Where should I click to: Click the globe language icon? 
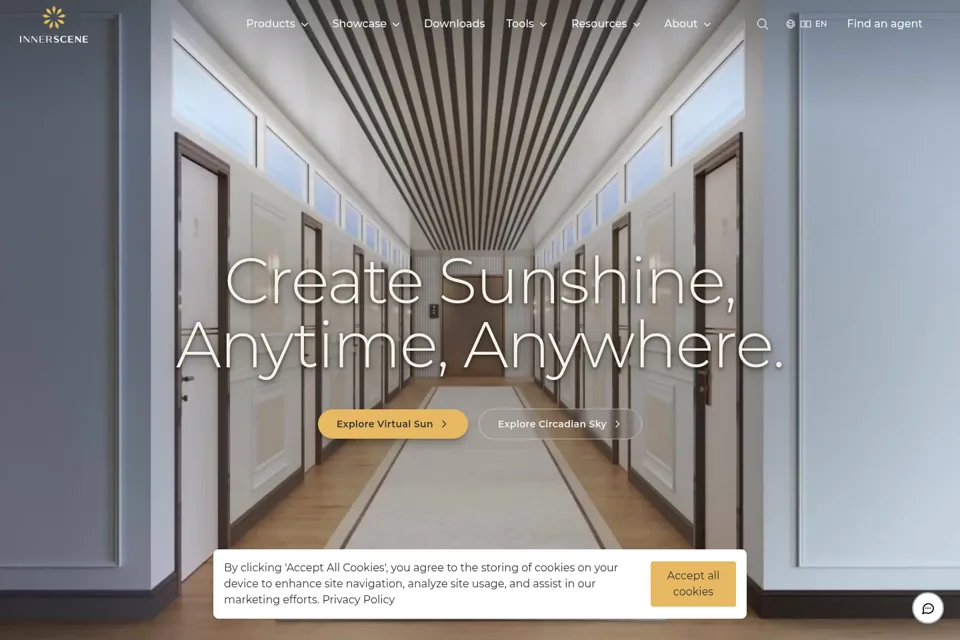790,24
